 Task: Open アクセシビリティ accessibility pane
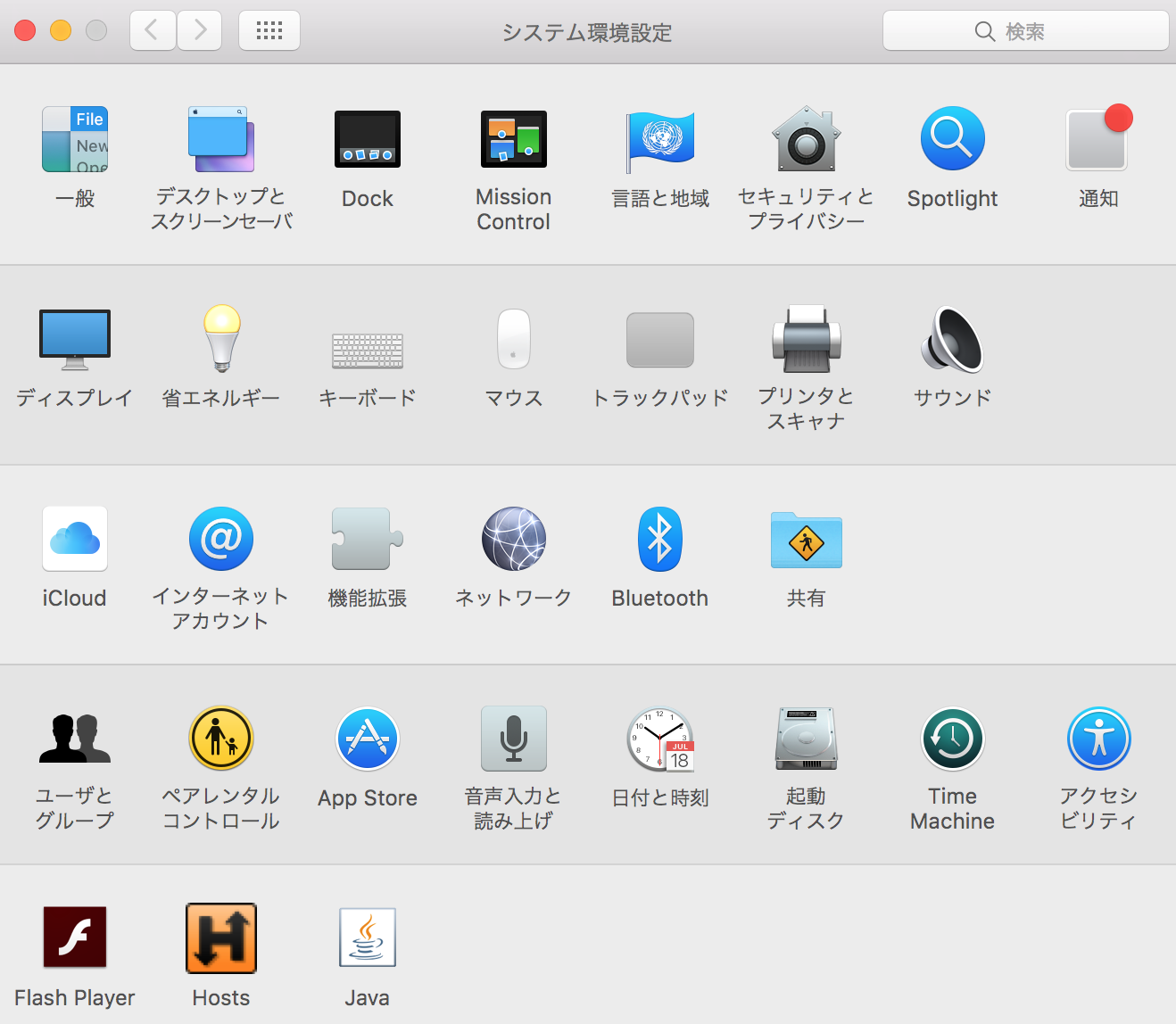pos(1099,739)
